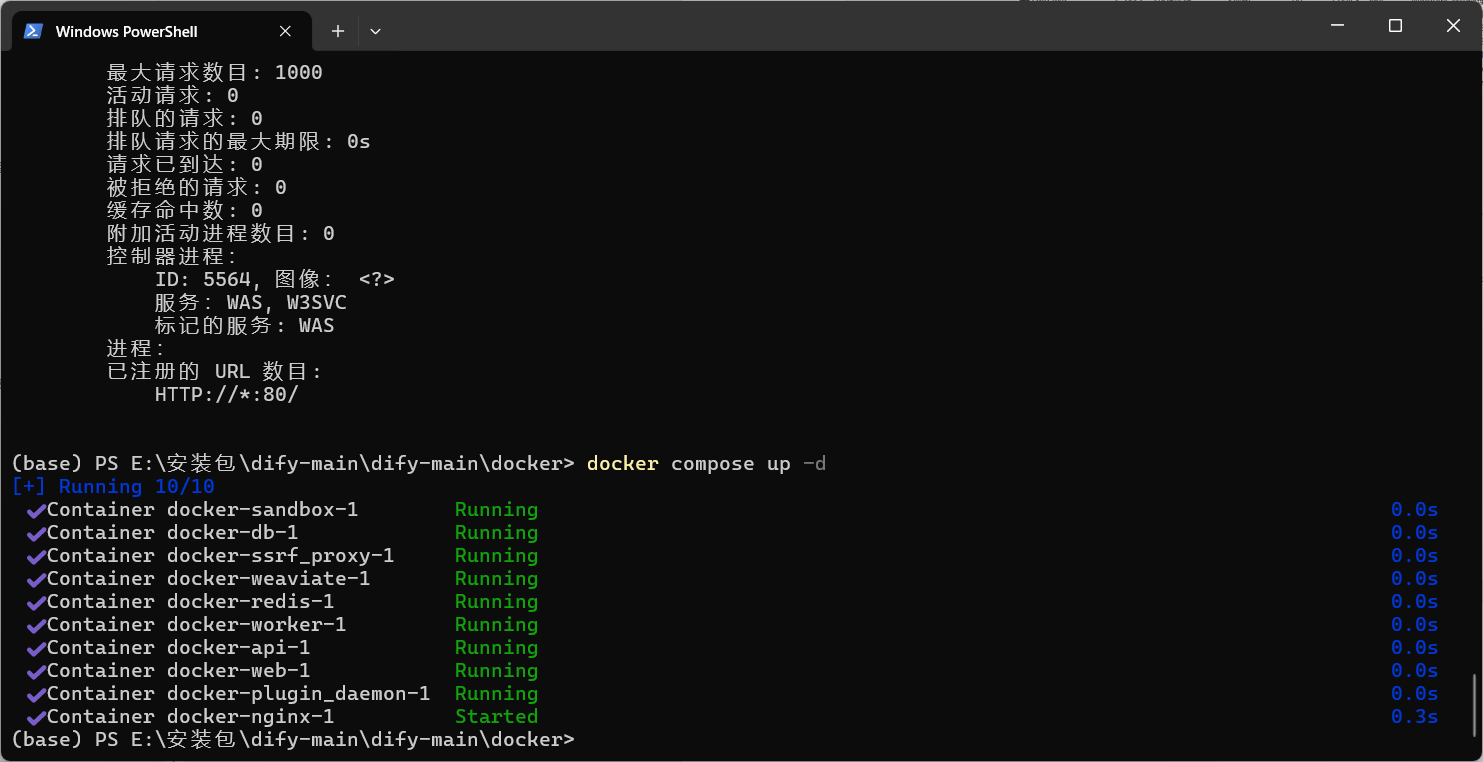
Task: Click the text 'Container docker-sandbox-1'
Action: click(202, 510)
